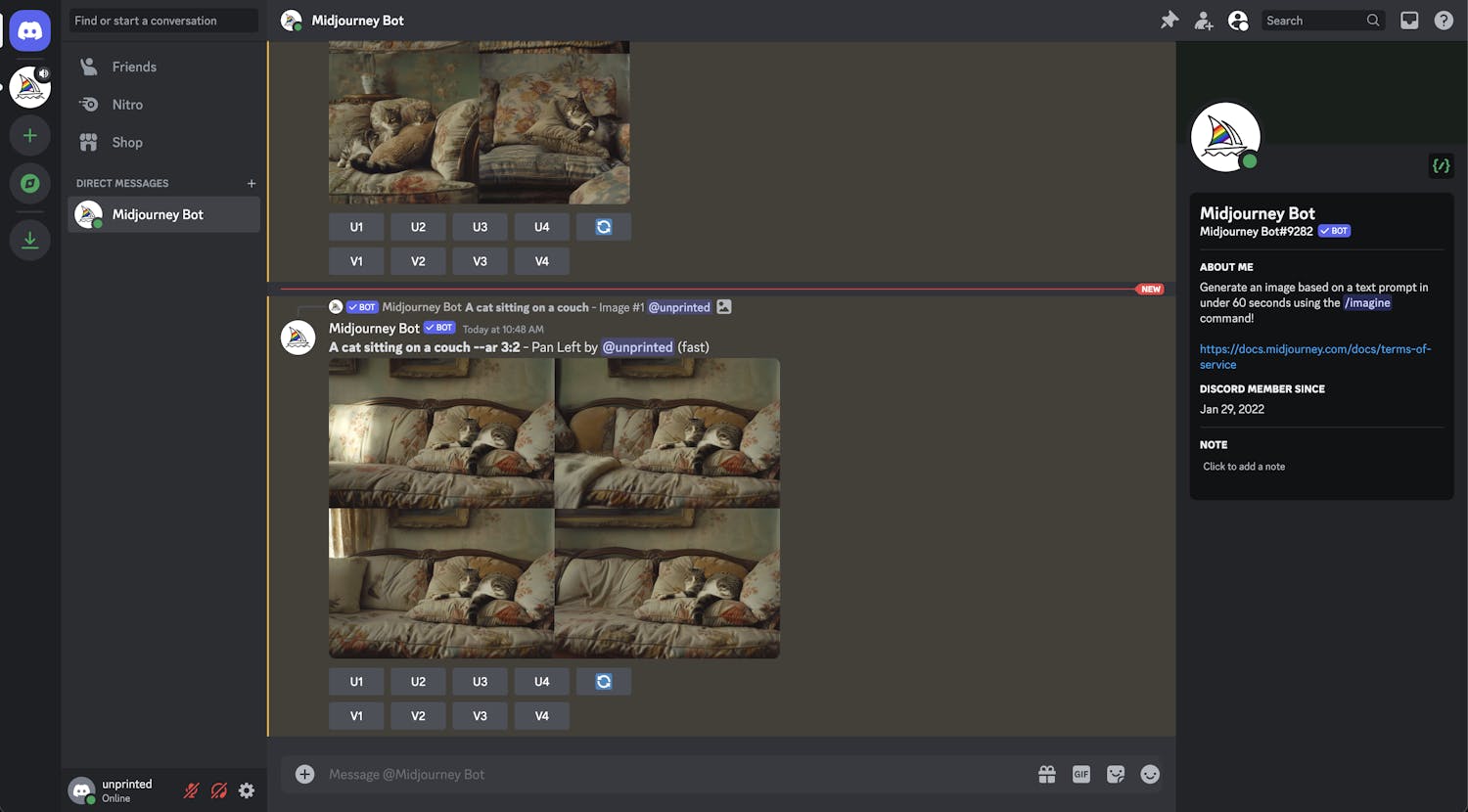Screen dimensions: 1468x812
Task: Open the emoji picker smiley icon
Action: [1150, 775]
